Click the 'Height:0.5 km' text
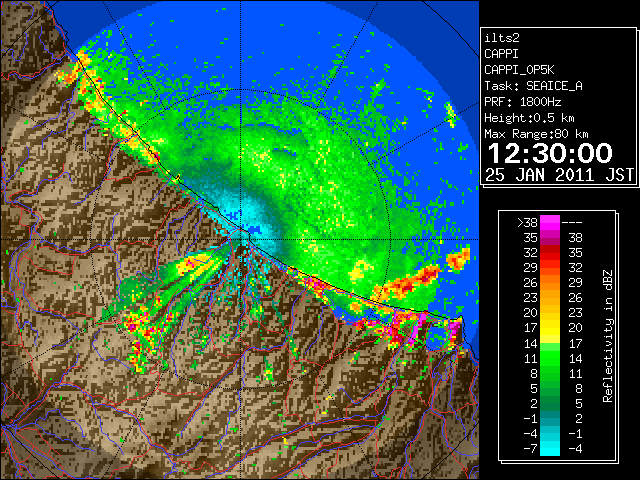 (529, 118)
